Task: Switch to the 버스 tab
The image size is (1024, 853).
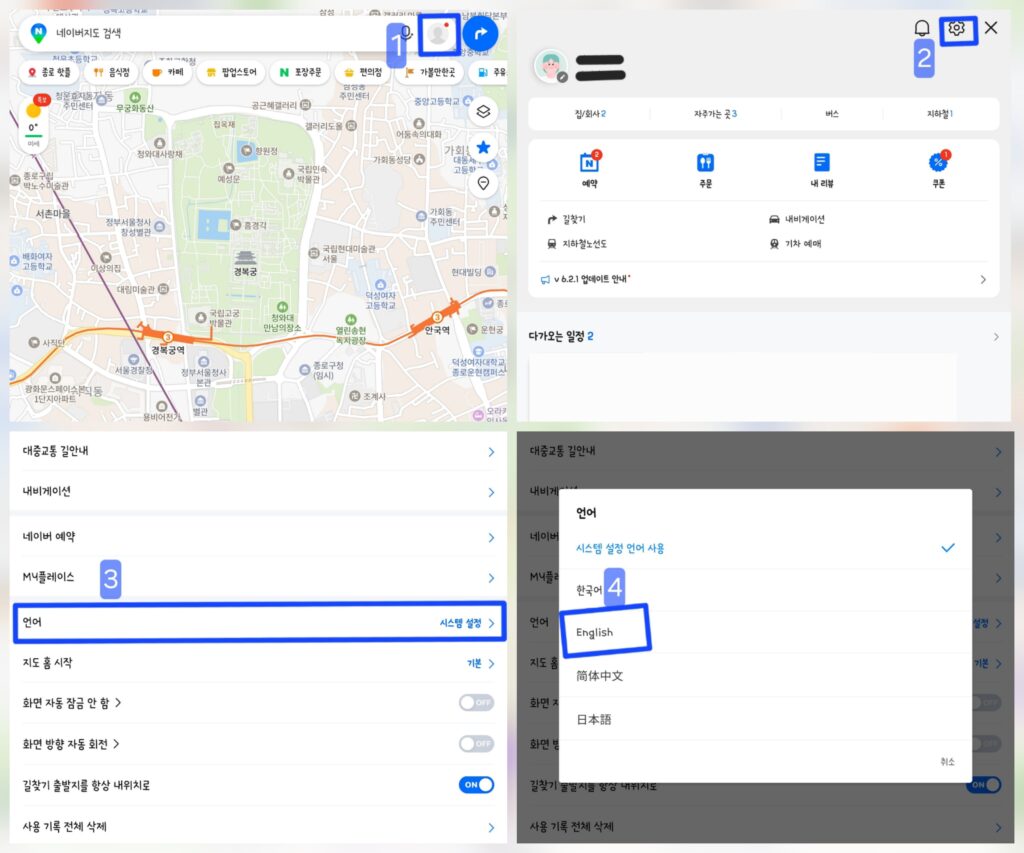Action: tap(830, 115)
